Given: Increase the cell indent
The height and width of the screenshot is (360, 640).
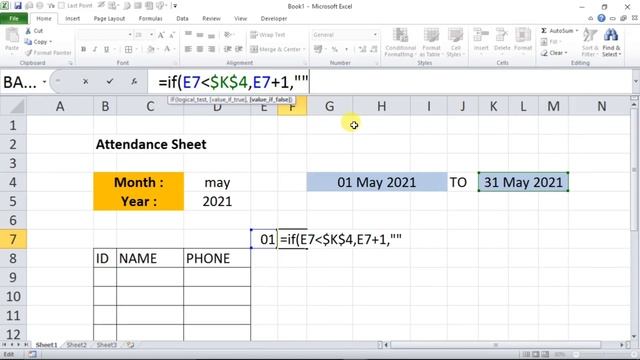Looking at the screenshot, I should tap(239, 49).
